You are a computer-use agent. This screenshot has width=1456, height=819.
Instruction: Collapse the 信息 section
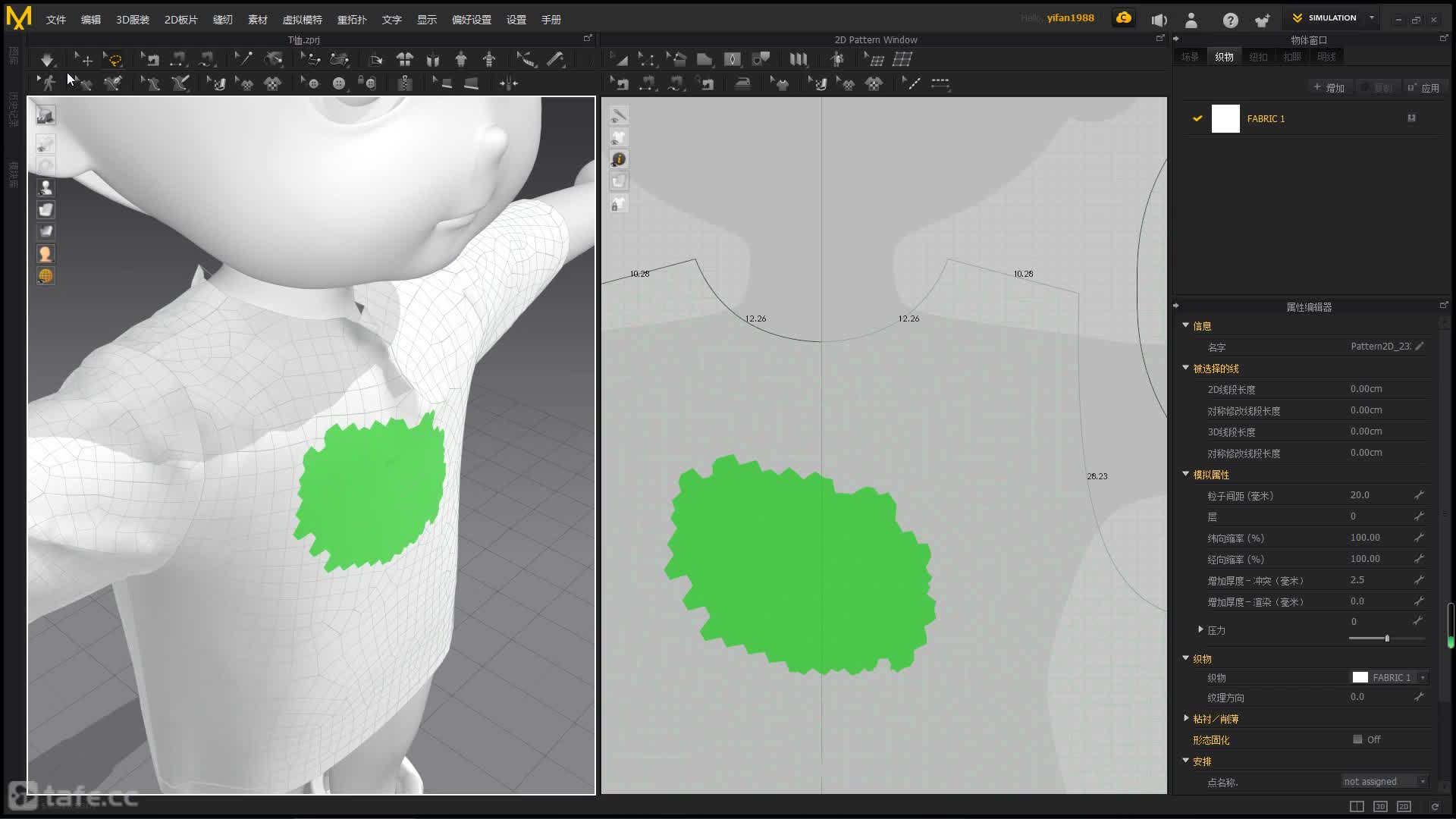1185,325
